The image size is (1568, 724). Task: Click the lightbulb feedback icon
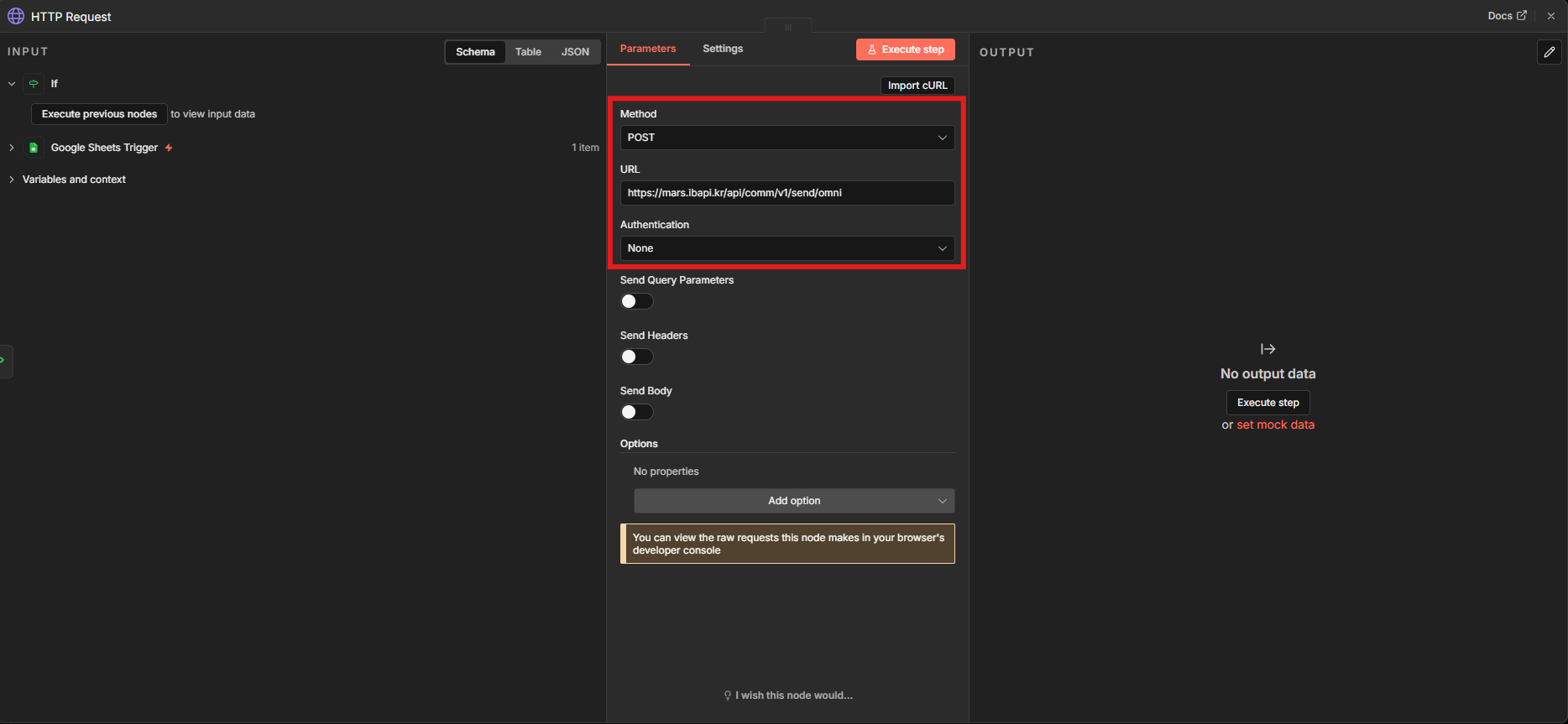[727, 695]
